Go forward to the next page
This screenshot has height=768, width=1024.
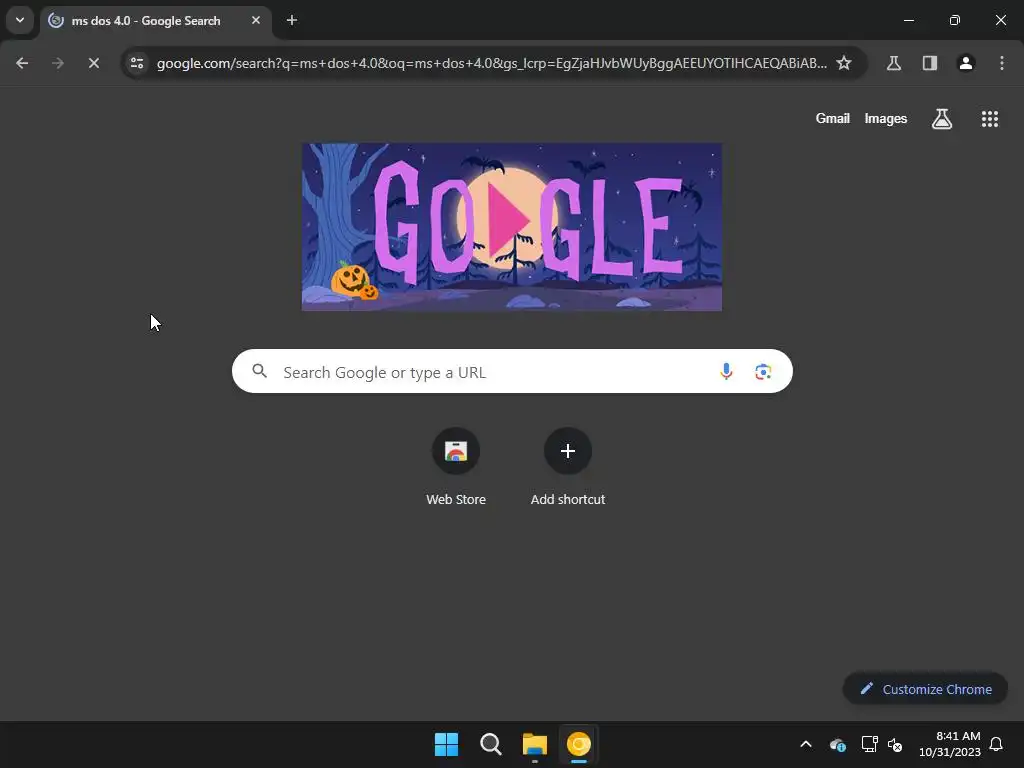point(57,63)
